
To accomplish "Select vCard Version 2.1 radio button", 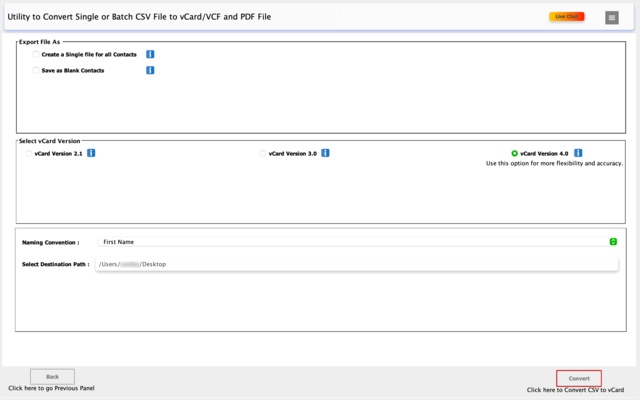I will click(29, 153).
